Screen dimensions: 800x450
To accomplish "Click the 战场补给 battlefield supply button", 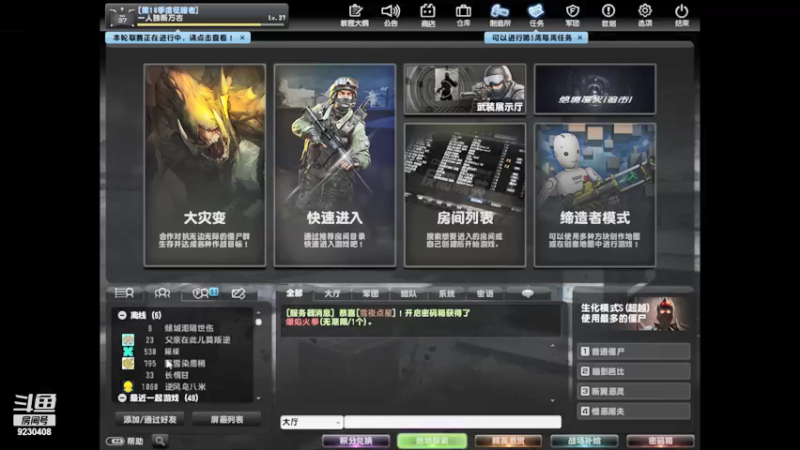I will tap(584, 441).
